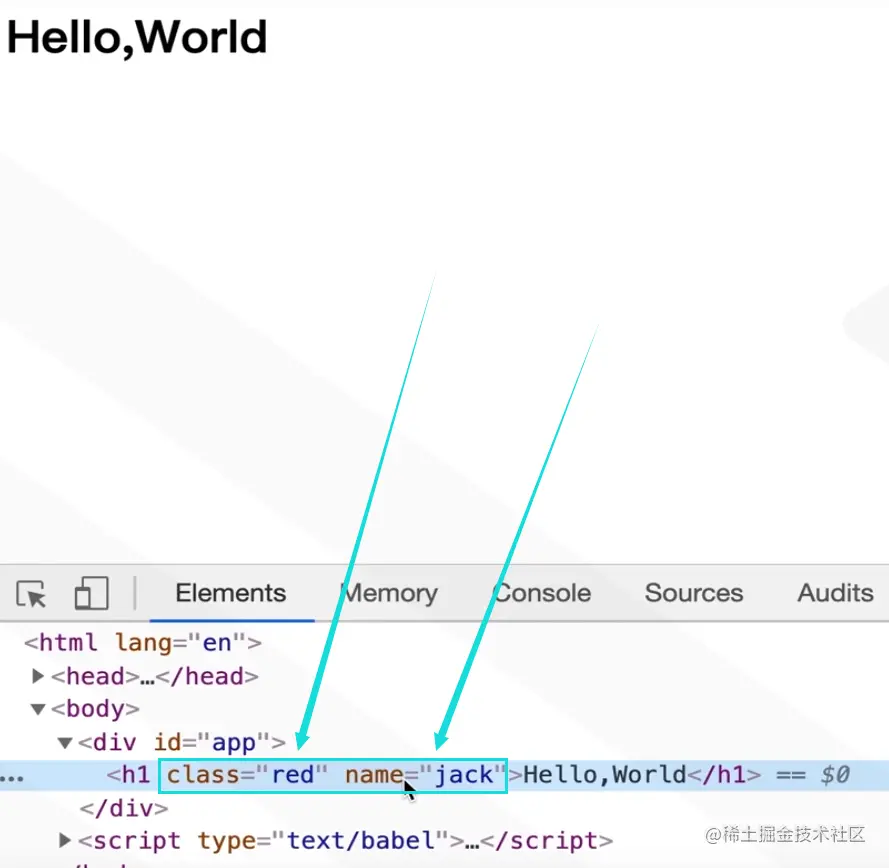Click the ellipsis beside the h1 row

tap(11, 779)
